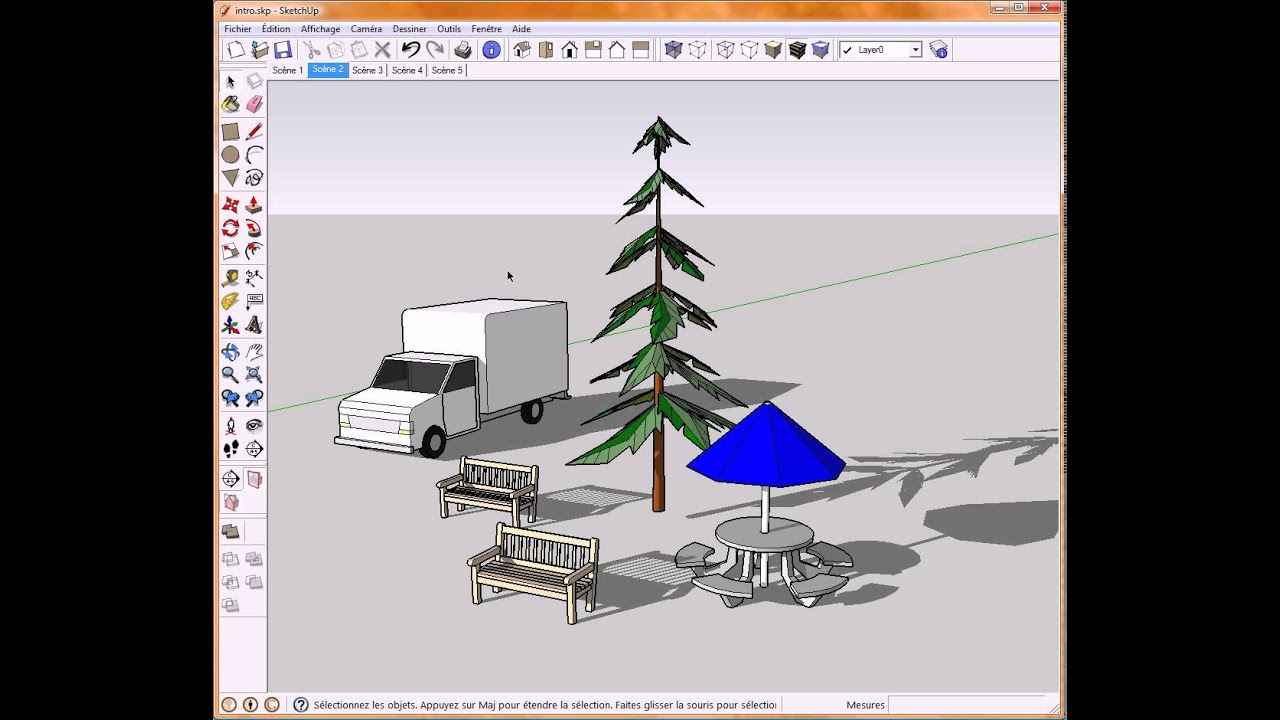Toggle the Display Section Cuts button
Image resolution: width=1280 pixels, height=720 pixels.
[230, 502]
